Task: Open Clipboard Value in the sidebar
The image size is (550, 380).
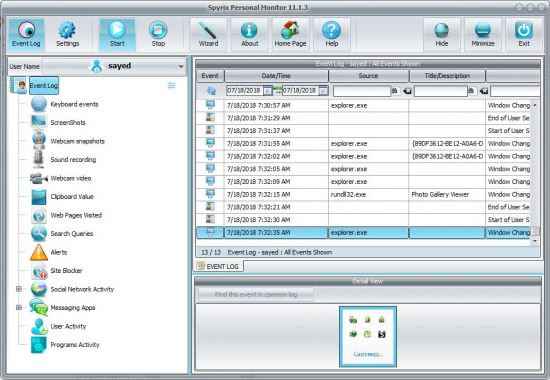Action: (x=72, y=197)
